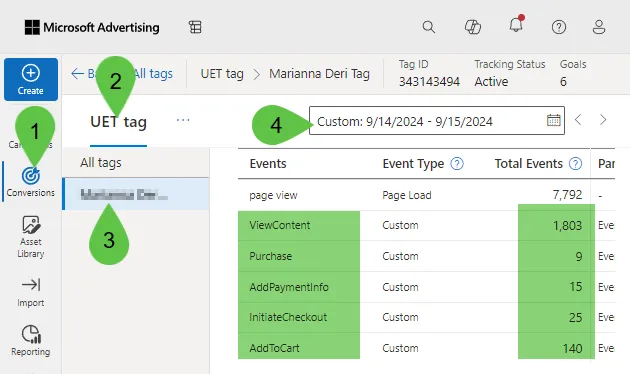Click the calendar icon in the date field

click(553, 120)
